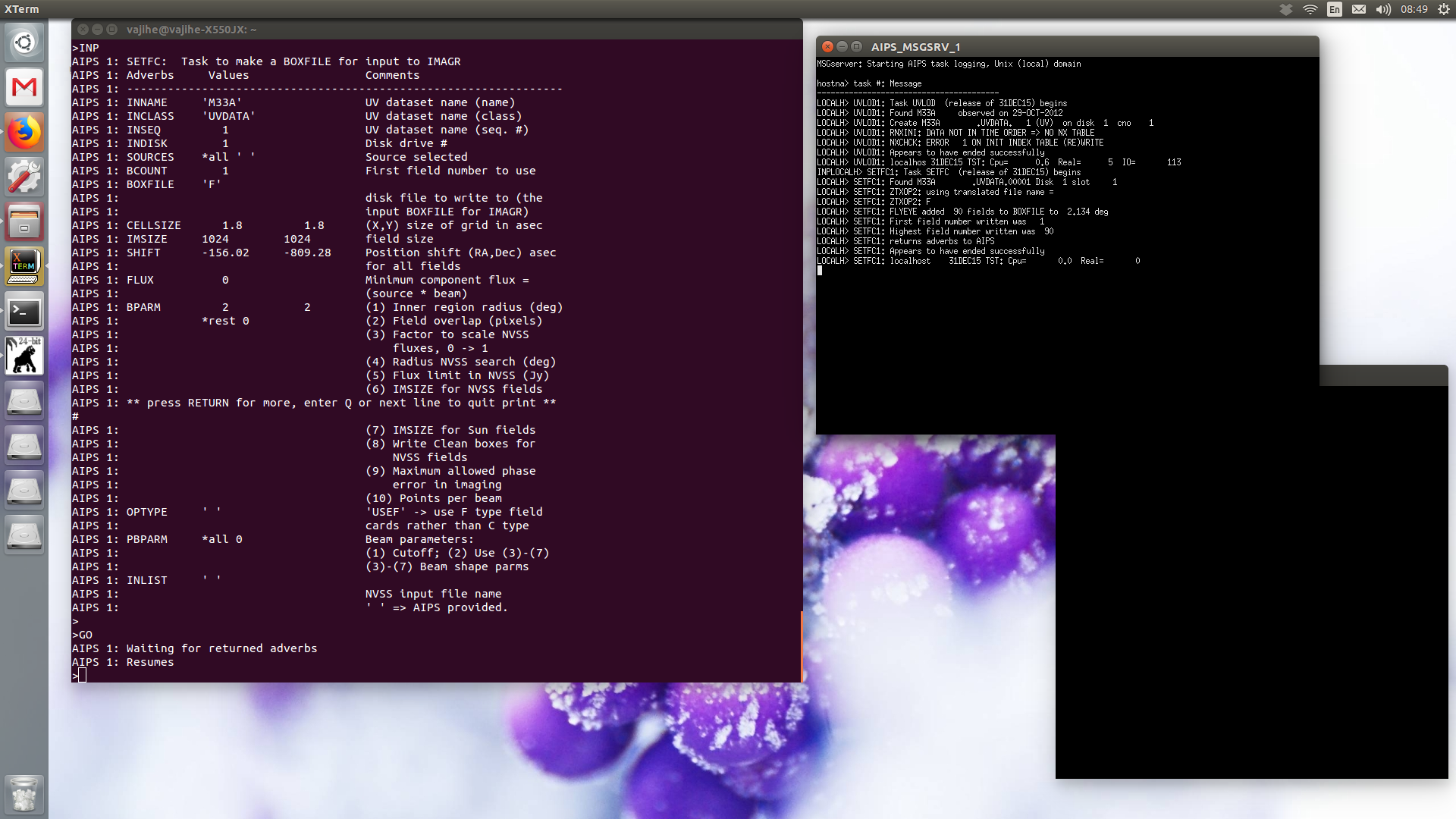
Task: Click the 24-bit gorilla application icon
Action: click(x=24, y=356)
